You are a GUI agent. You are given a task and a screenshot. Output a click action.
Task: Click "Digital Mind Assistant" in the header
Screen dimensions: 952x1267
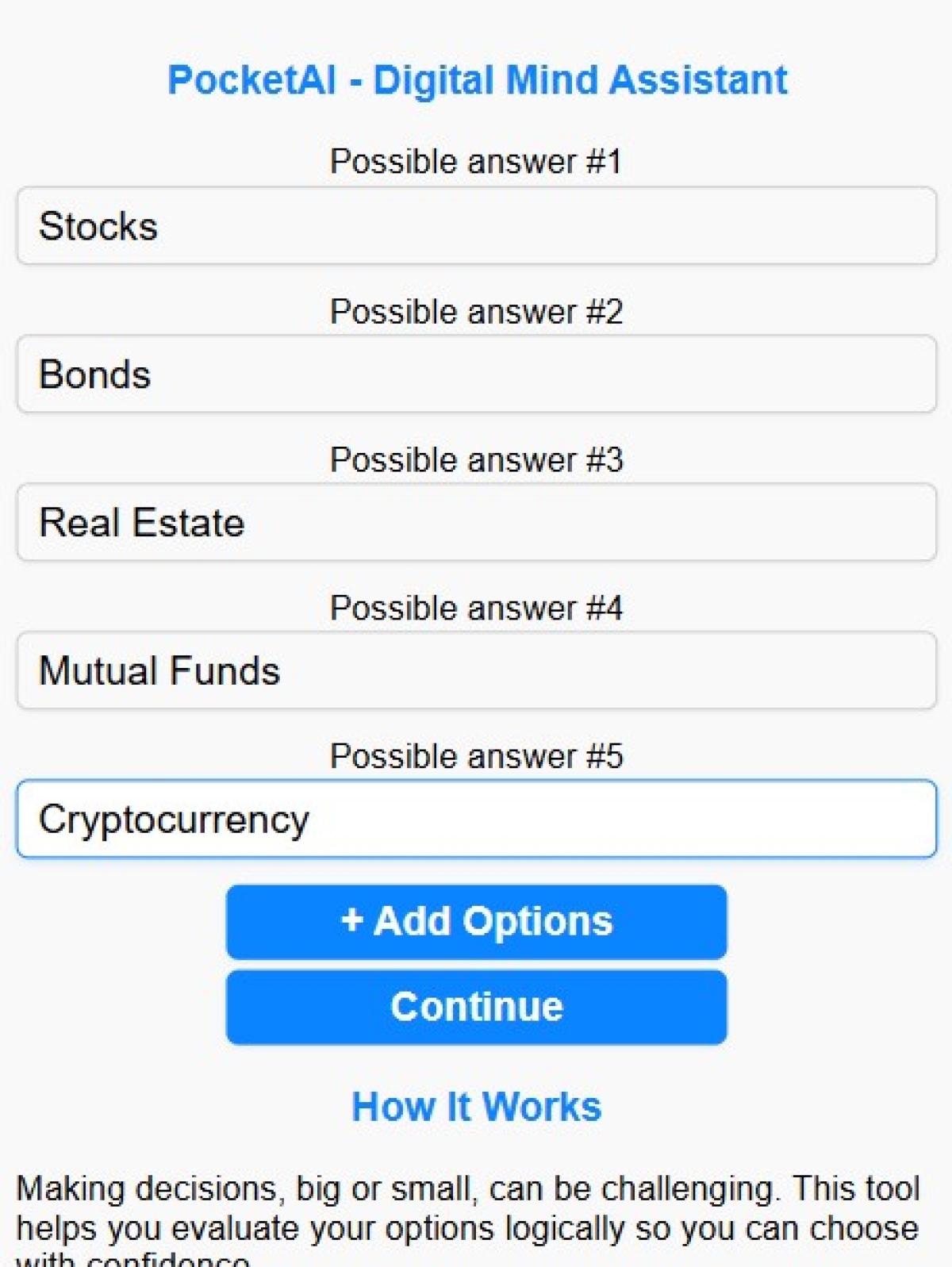pos(580,80)
